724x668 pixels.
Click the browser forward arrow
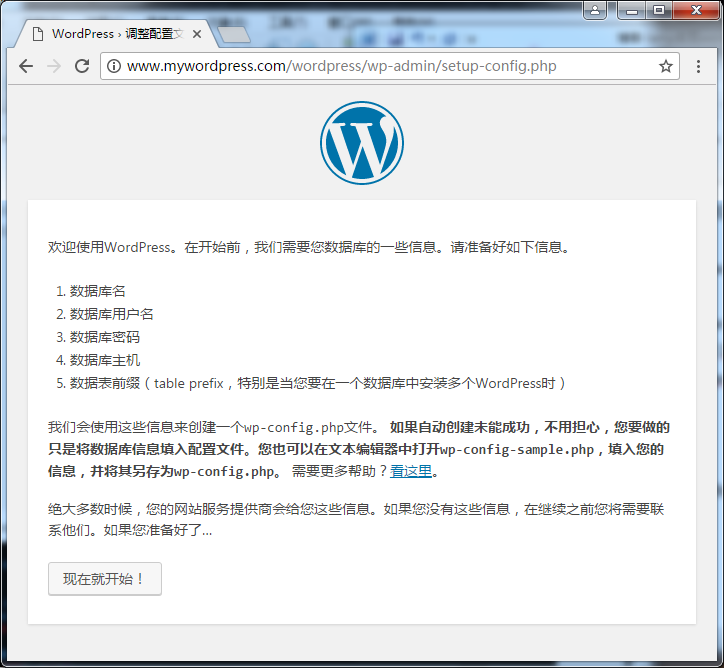pyautogui.click(x=54, y=66)
